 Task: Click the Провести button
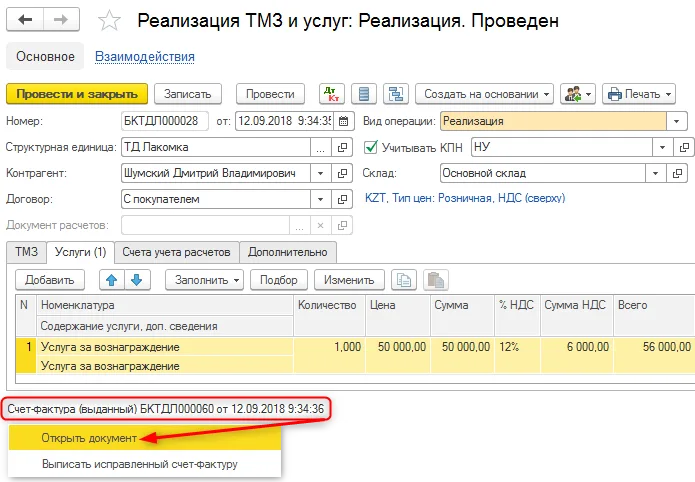click(270, 94)
